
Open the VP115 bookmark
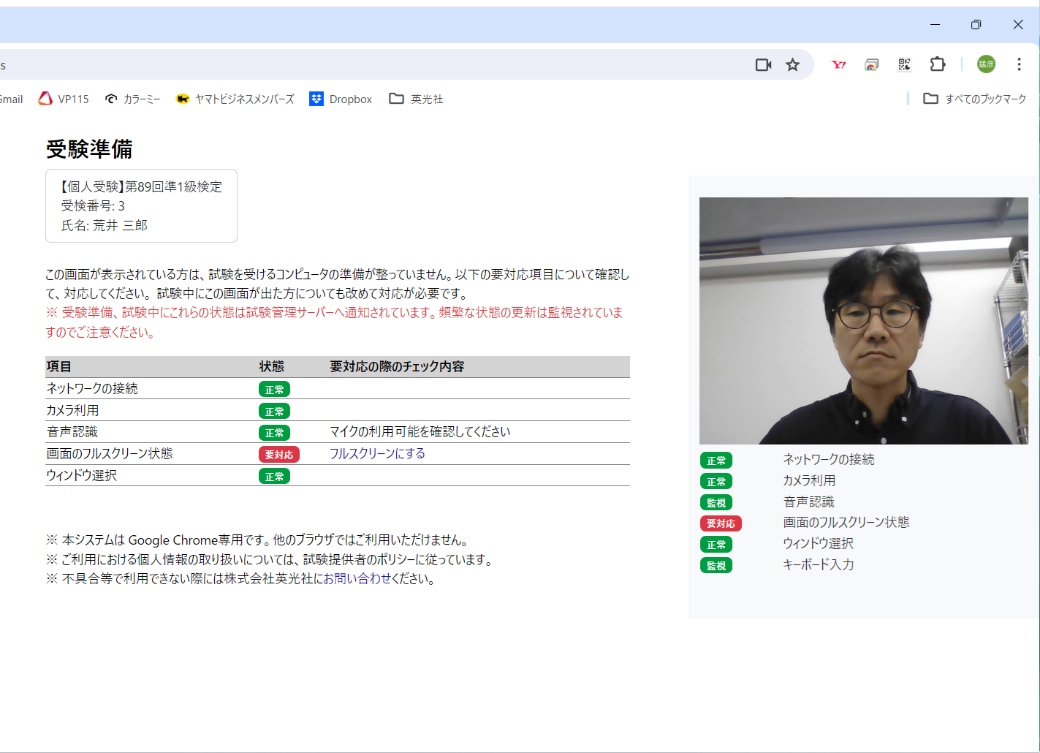pyautogui.click(x=64, y=99)
